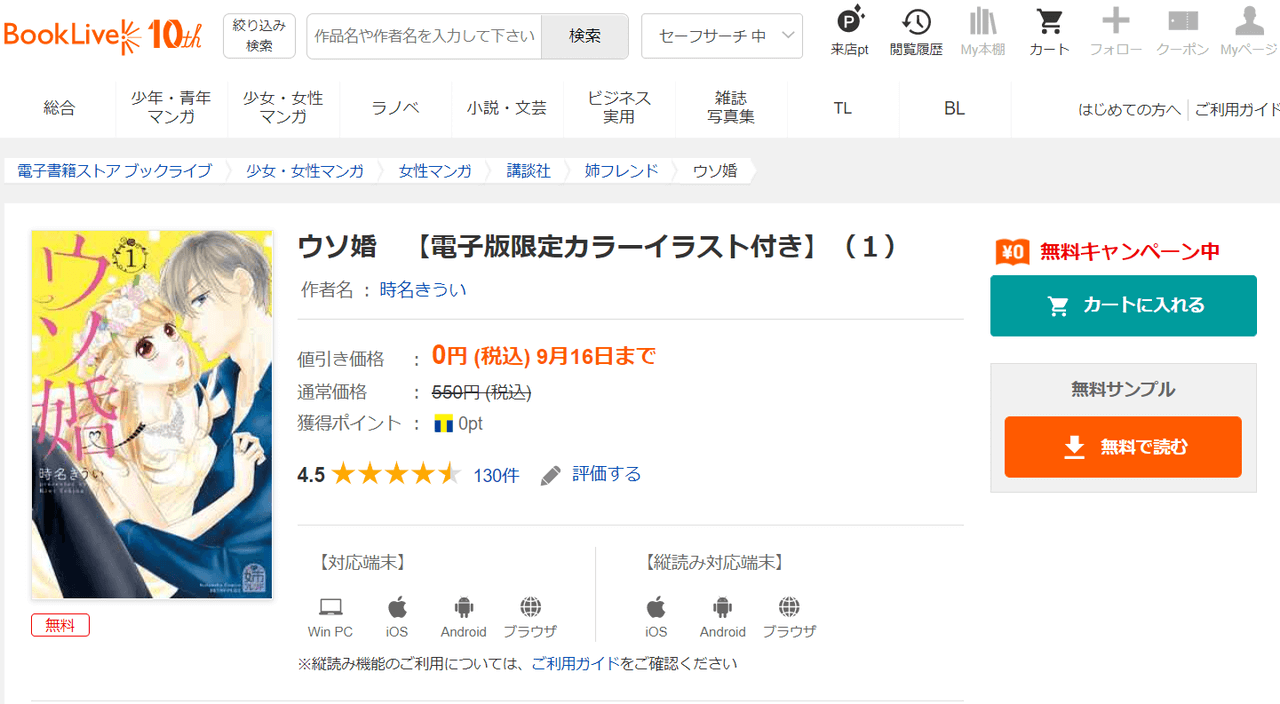Click the 姉フレンド breadcrumb link
Image resolution: width=1280 pixels, height=704 pixels.
(x=621, y=171)
